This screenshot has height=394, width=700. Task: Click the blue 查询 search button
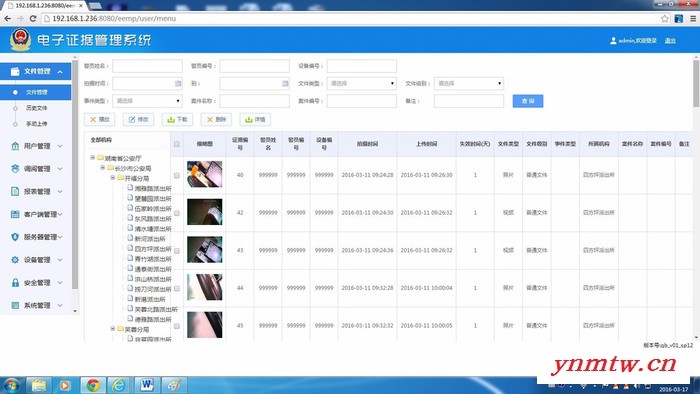(x=528, y=101)
